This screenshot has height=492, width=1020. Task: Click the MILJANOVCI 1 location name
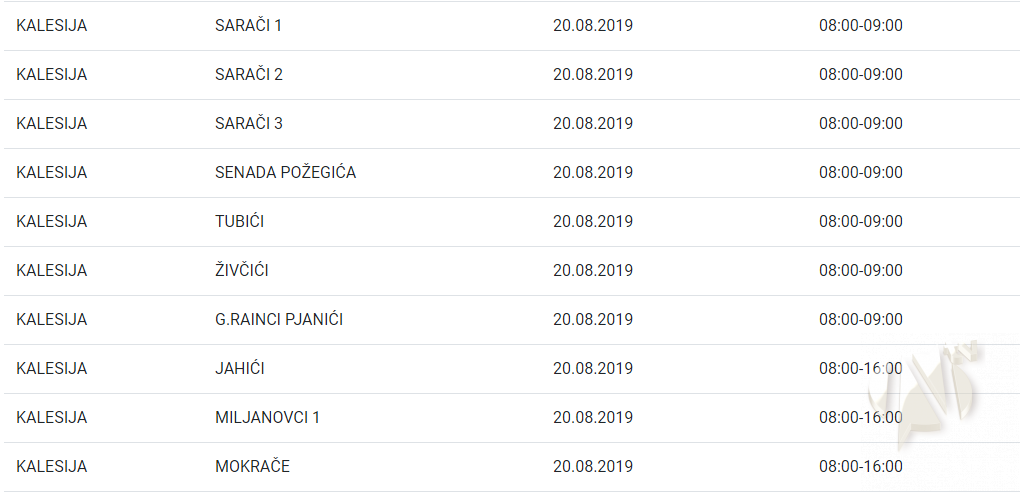tap(267, 417)
